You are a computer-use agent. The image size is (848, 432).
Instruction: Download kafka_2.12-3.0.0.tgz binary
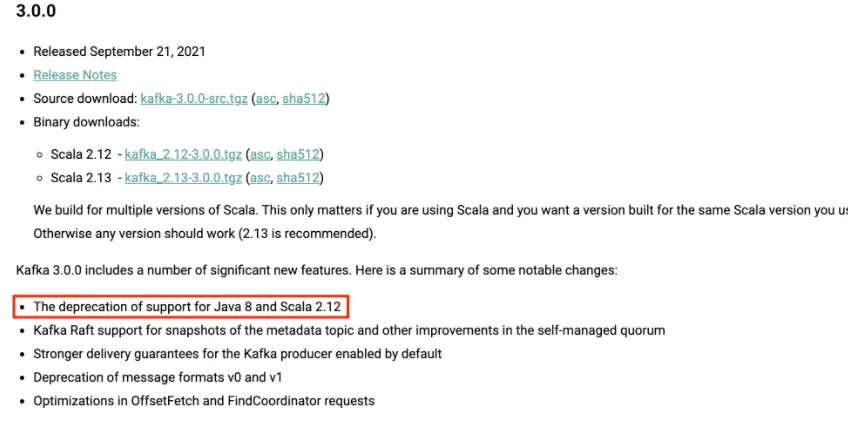(183, 154)
